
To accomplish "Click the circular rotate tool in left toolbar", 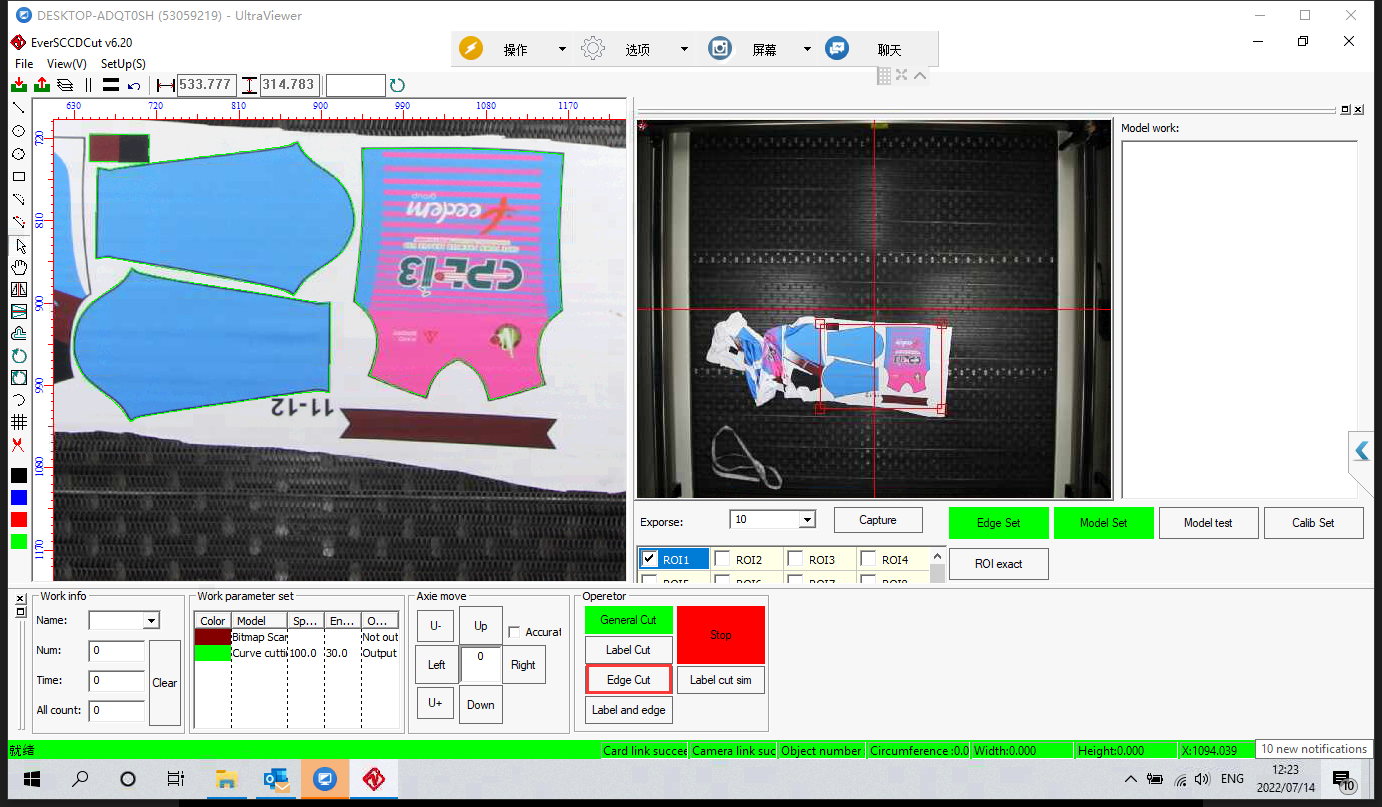I will (x=18, y=355).
